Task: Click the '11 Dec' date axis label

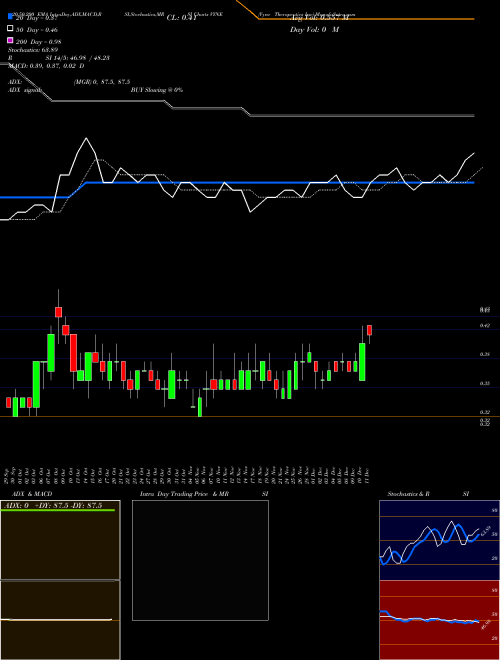Action: tap(369, 475)
